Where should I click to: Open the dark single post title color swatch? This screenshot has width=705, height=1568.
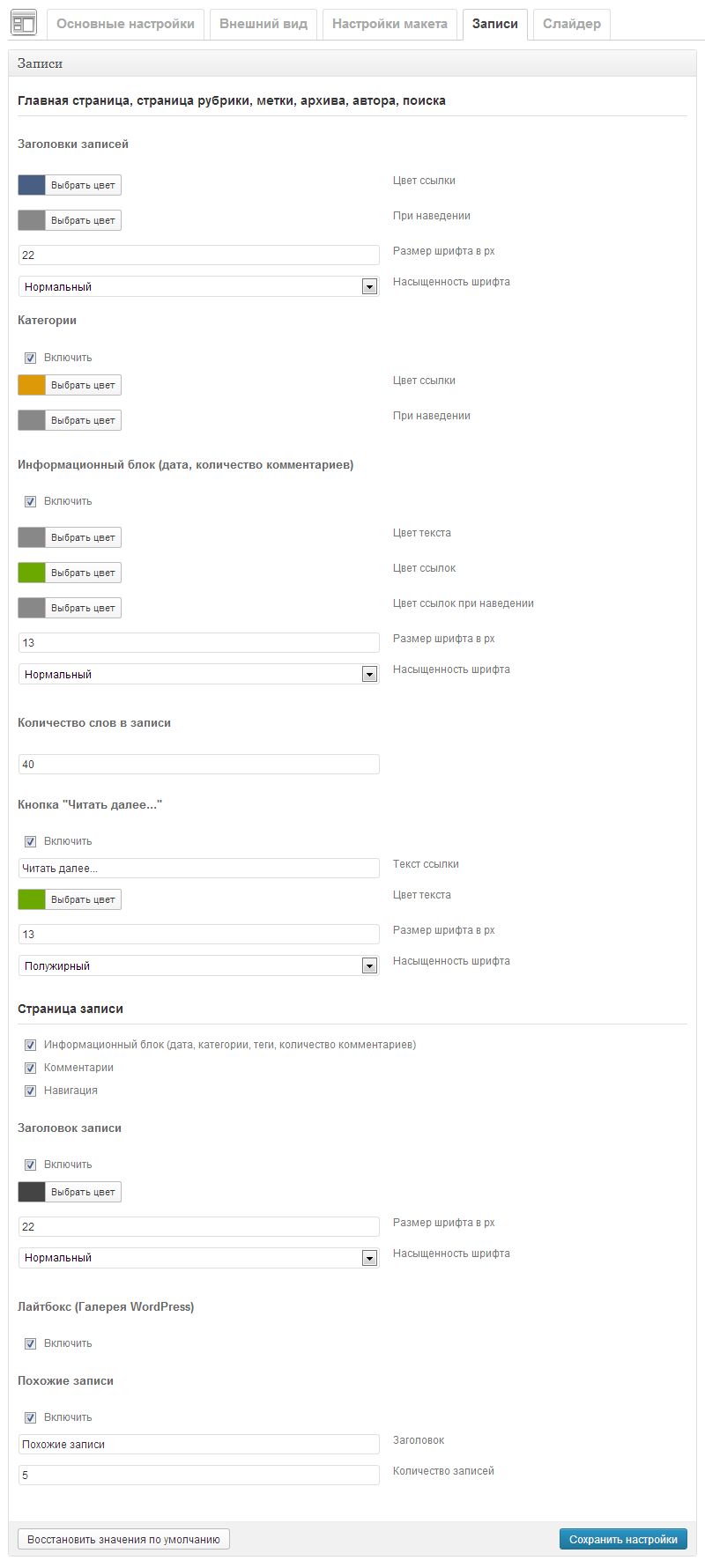click(32, 1192)
